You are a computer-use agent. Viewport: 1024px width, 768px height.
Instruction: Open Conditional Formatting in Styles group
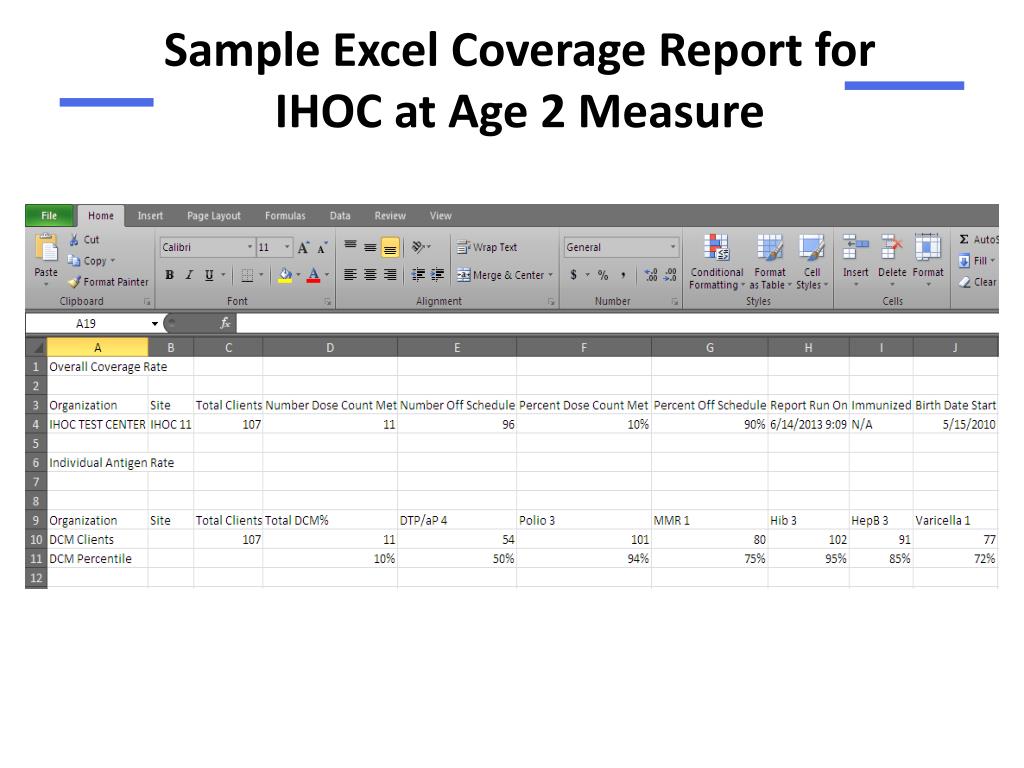tap(716, 262)
